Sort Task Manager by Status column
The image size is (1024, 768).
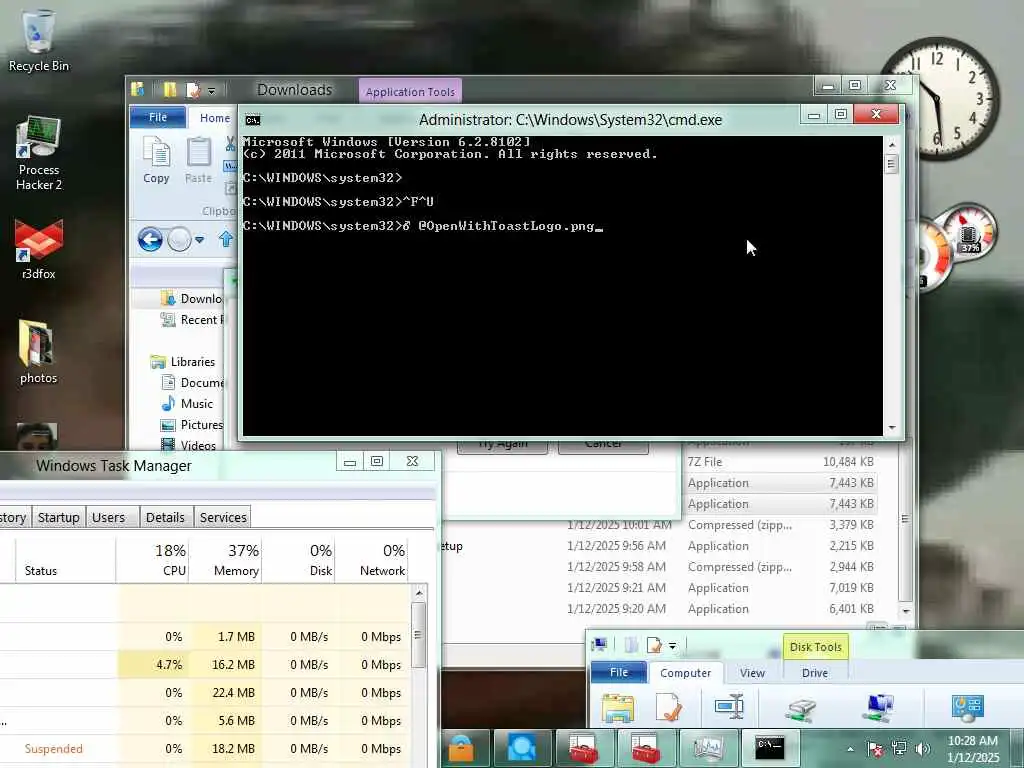[65, 560]
